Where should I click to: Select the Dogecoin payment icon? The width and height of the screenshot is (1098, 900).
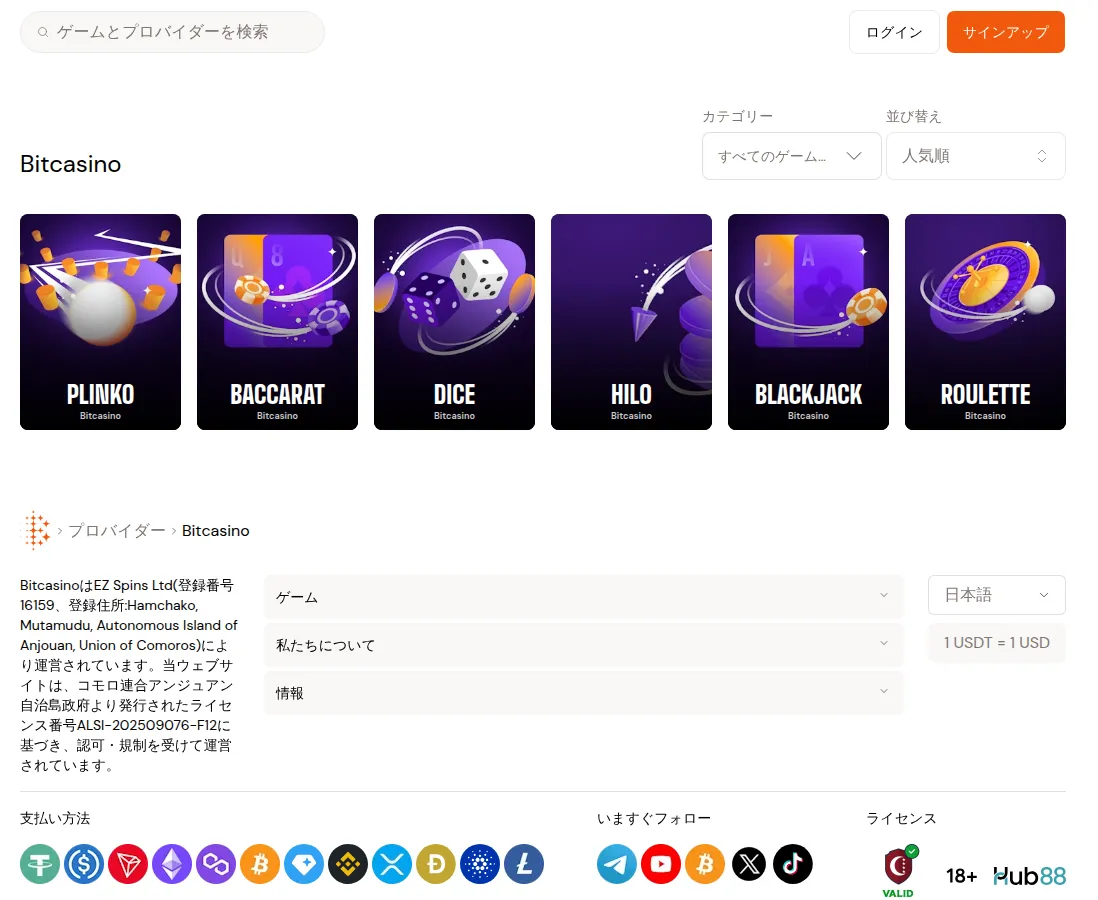coord(436,864)
